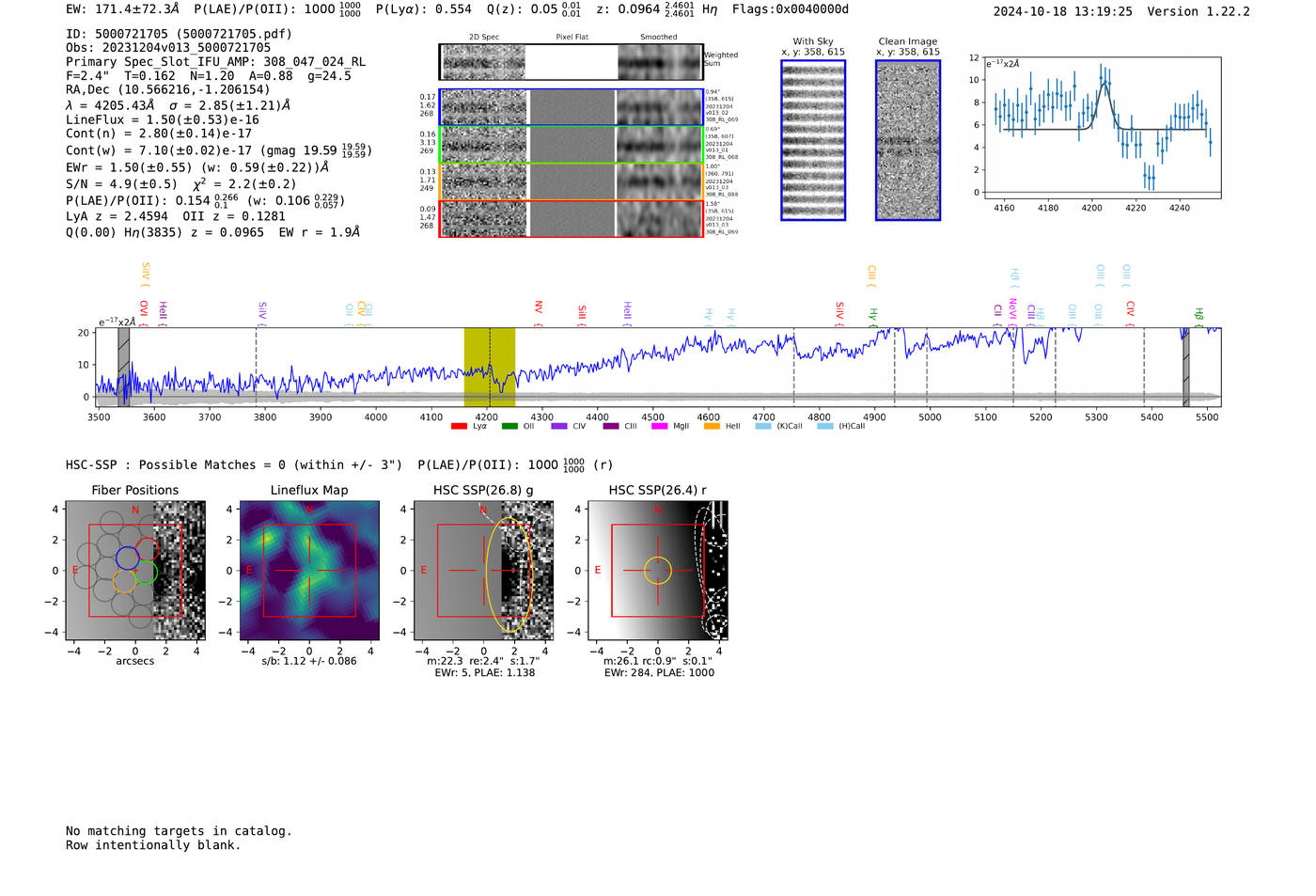Open the Gaussian line fit plot

point(1103,128)
